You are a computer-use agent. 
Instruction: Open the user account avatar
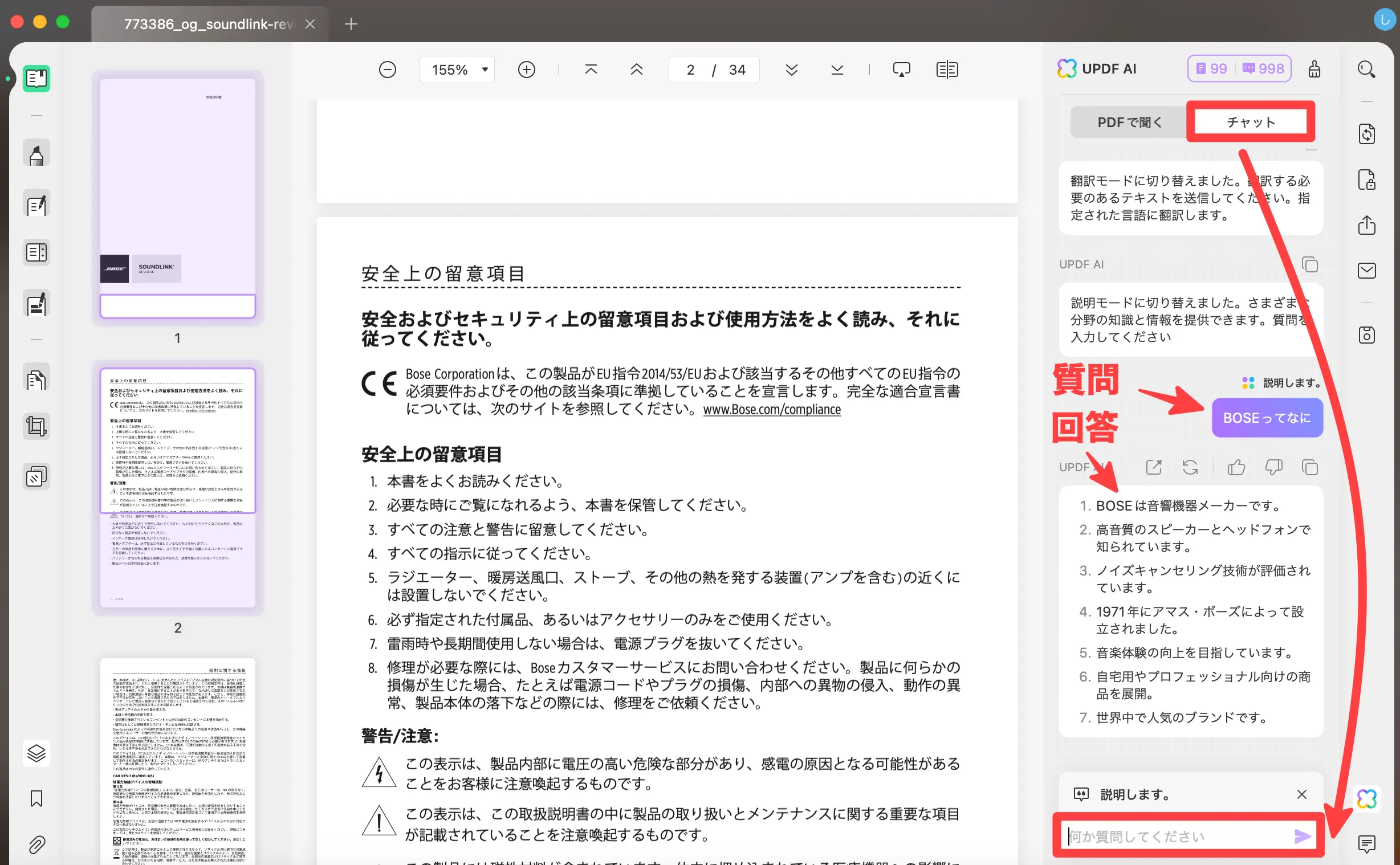(x=1385, y=19)
